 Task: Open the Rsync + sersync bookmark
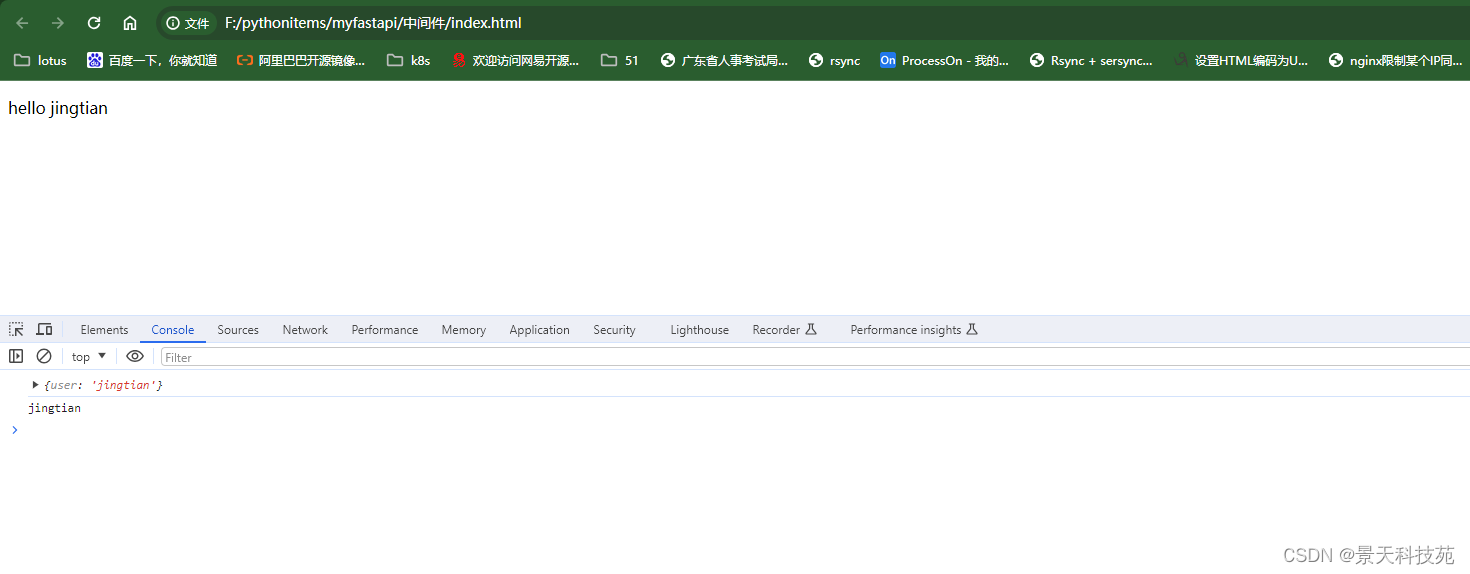(1090, 60)
